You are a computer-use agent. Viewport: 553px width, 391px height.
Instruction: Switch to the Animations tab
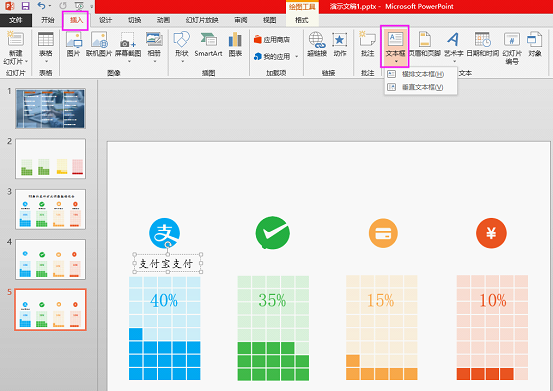[x=163, y=20]
